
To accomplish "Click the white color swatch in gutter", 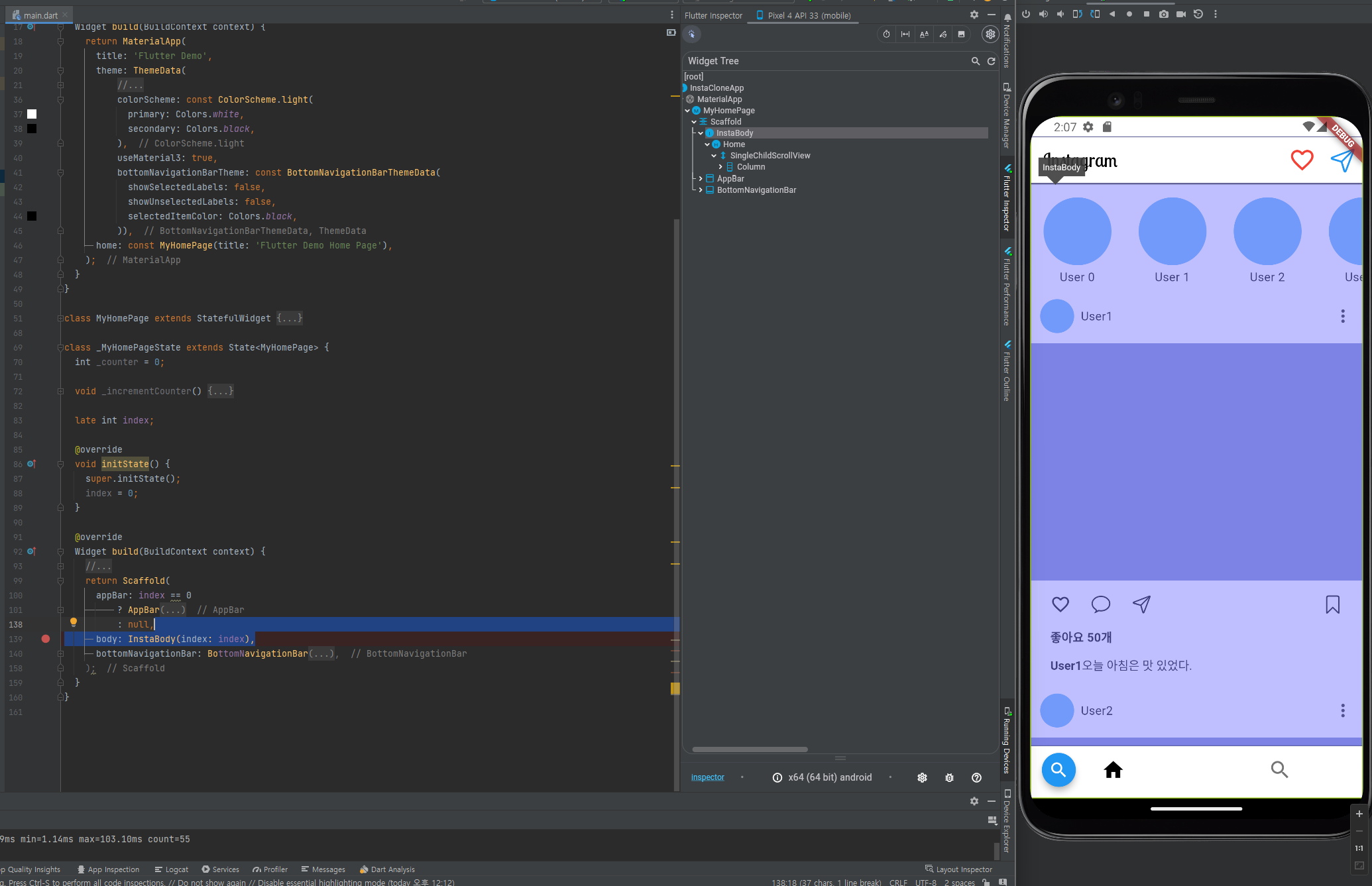I will 32,114.
